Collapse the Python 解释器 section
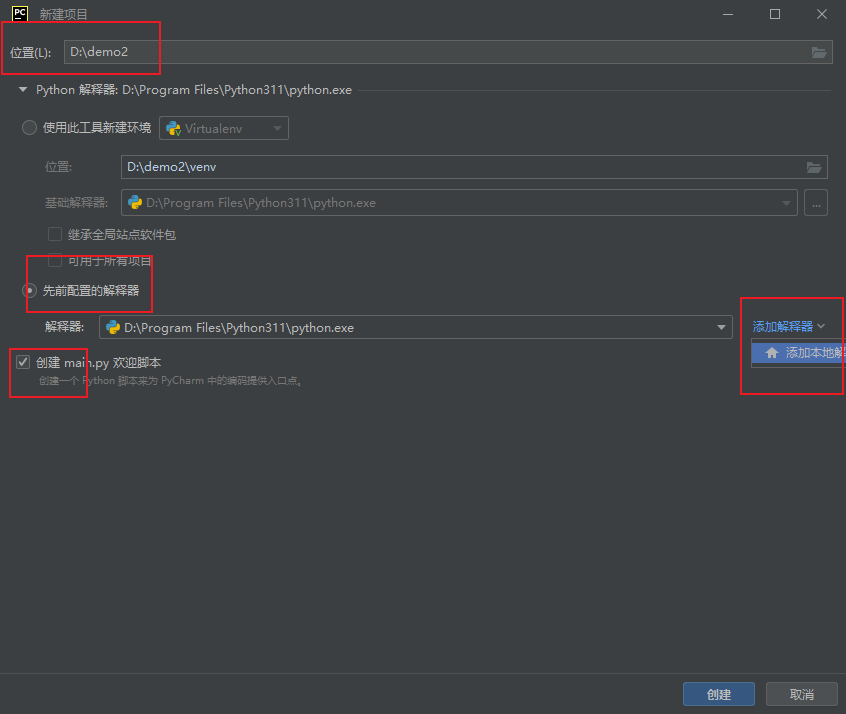The image size is (846, 714). (23, 90)
